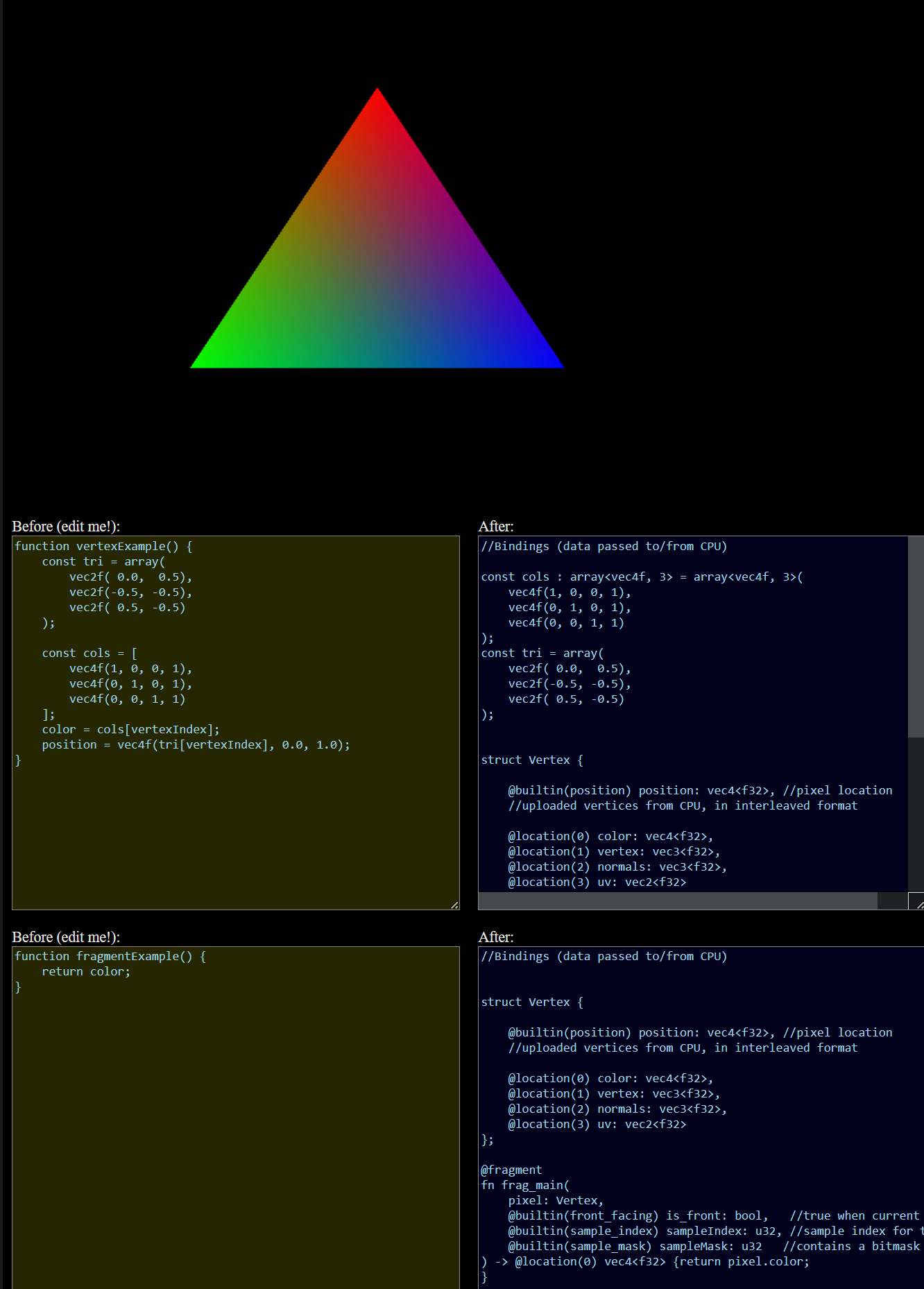Place cursor on 'const cols = [' in left editor
924x1289 pixels.
(89, 654)
